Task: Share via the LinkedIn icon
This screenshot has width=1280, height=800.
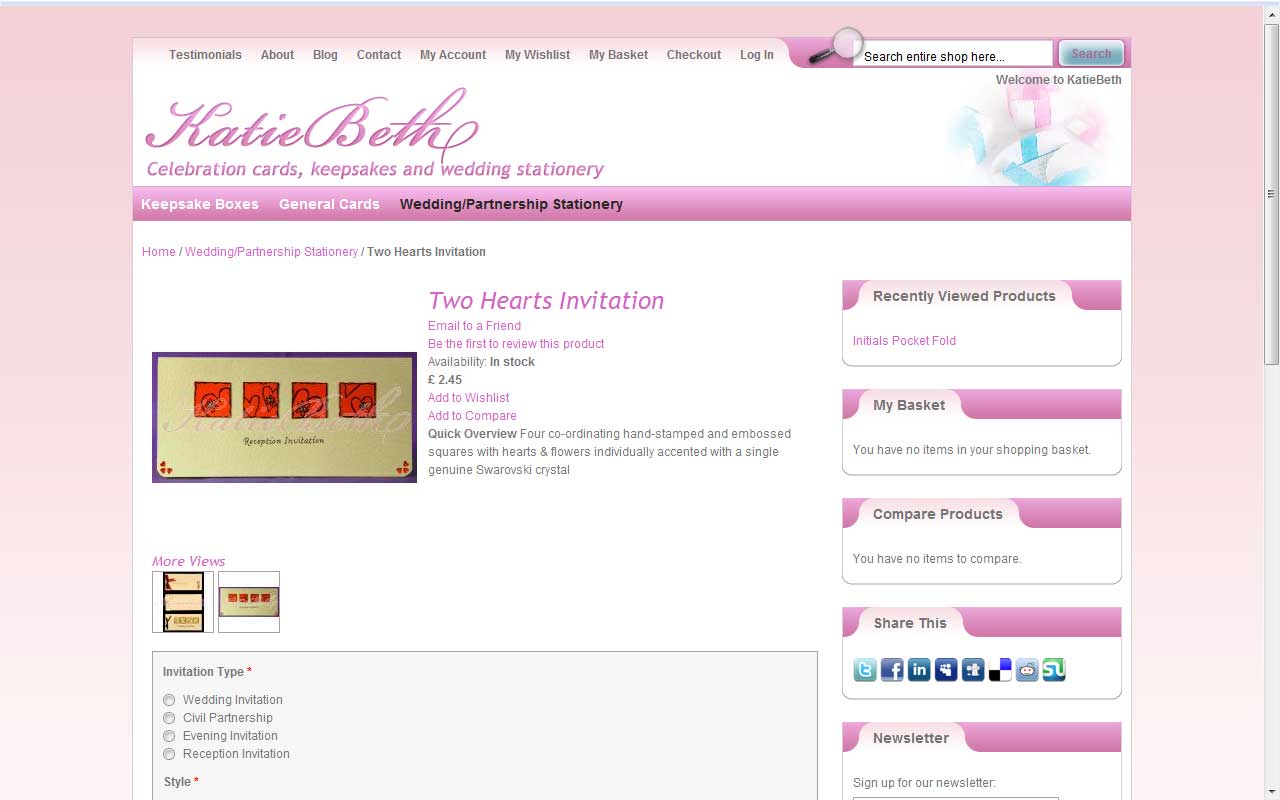Action: coord(919,670)
